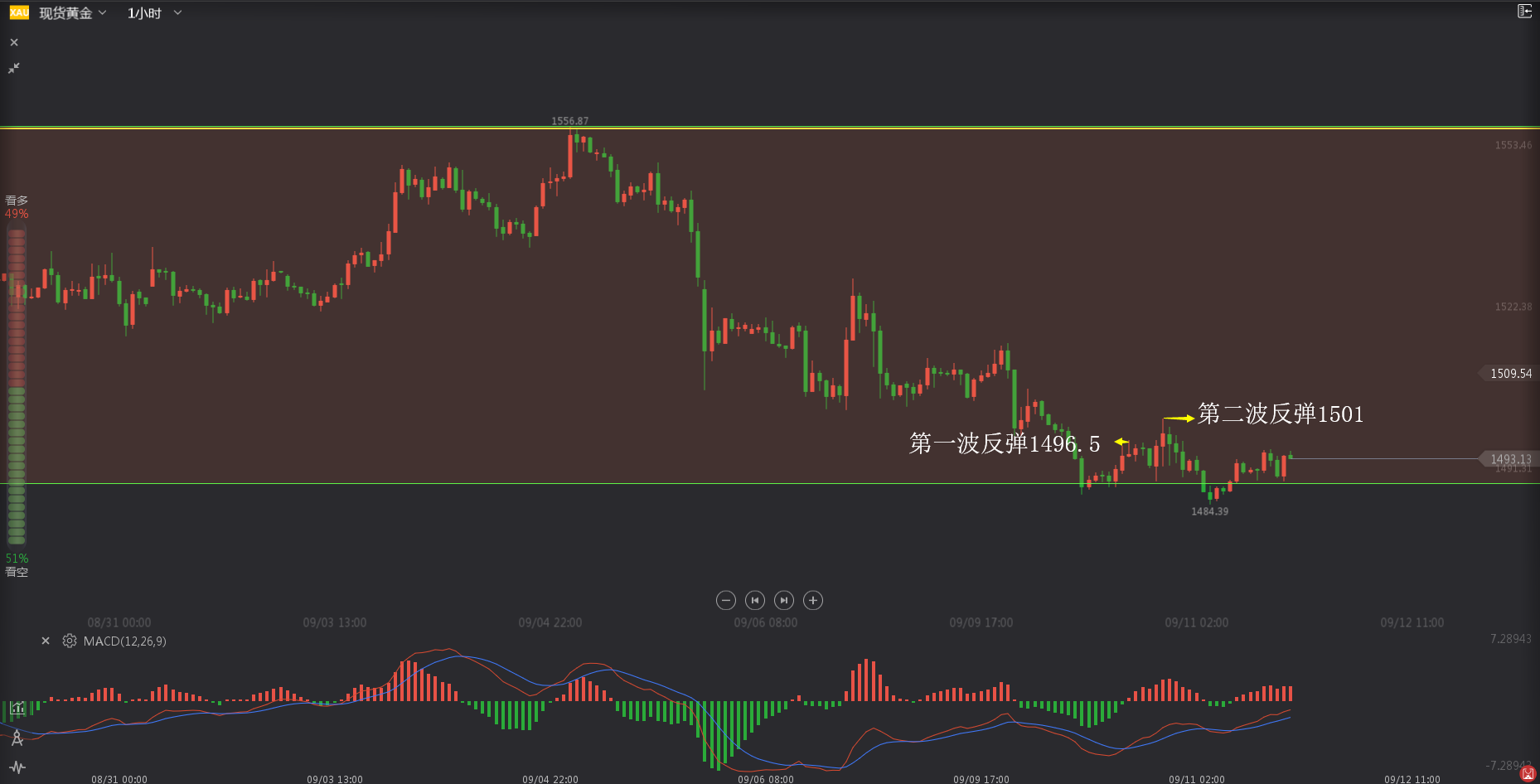The width and height of the screenshot is (1540, 784).
Task: Click the MACD(12,26,9) indicator label
Action: point(125,641)
